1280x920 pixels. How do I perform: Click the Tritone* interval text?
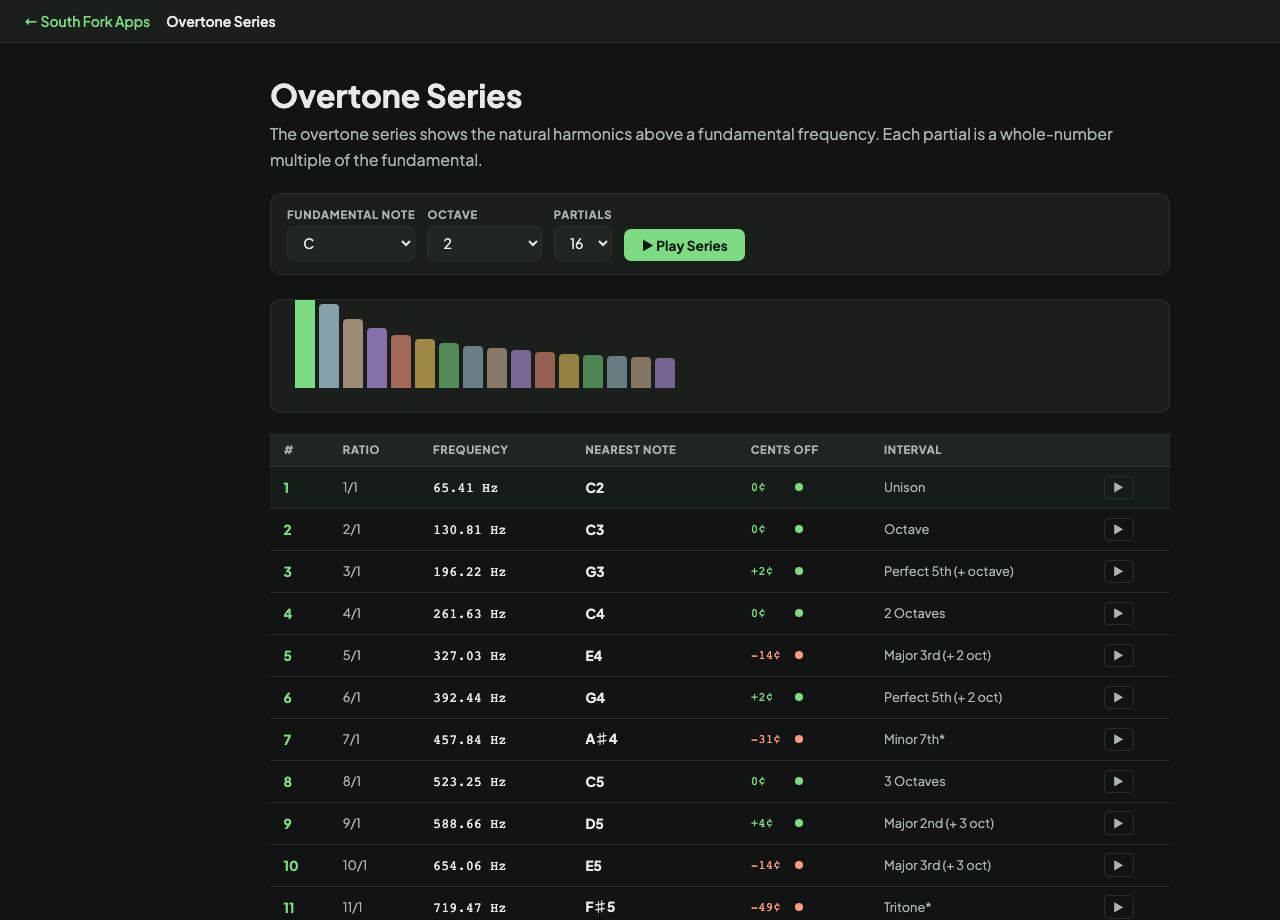907,907
